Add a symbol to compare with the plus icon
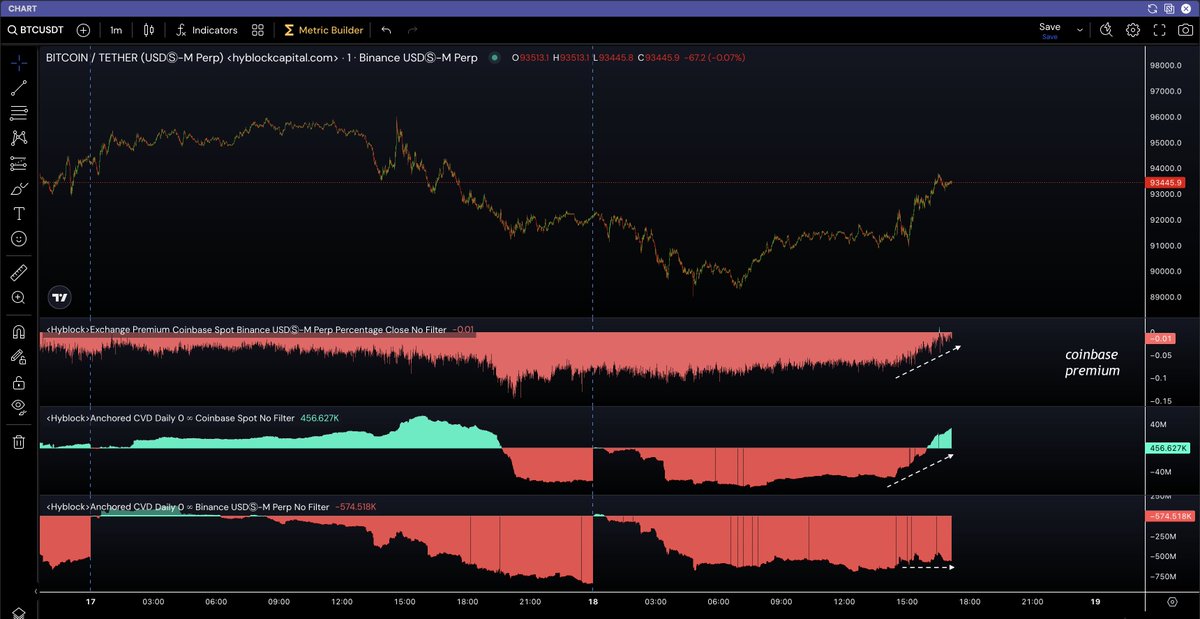The width and height of the screenshot is (1200, 619). [x=83, y=30]
